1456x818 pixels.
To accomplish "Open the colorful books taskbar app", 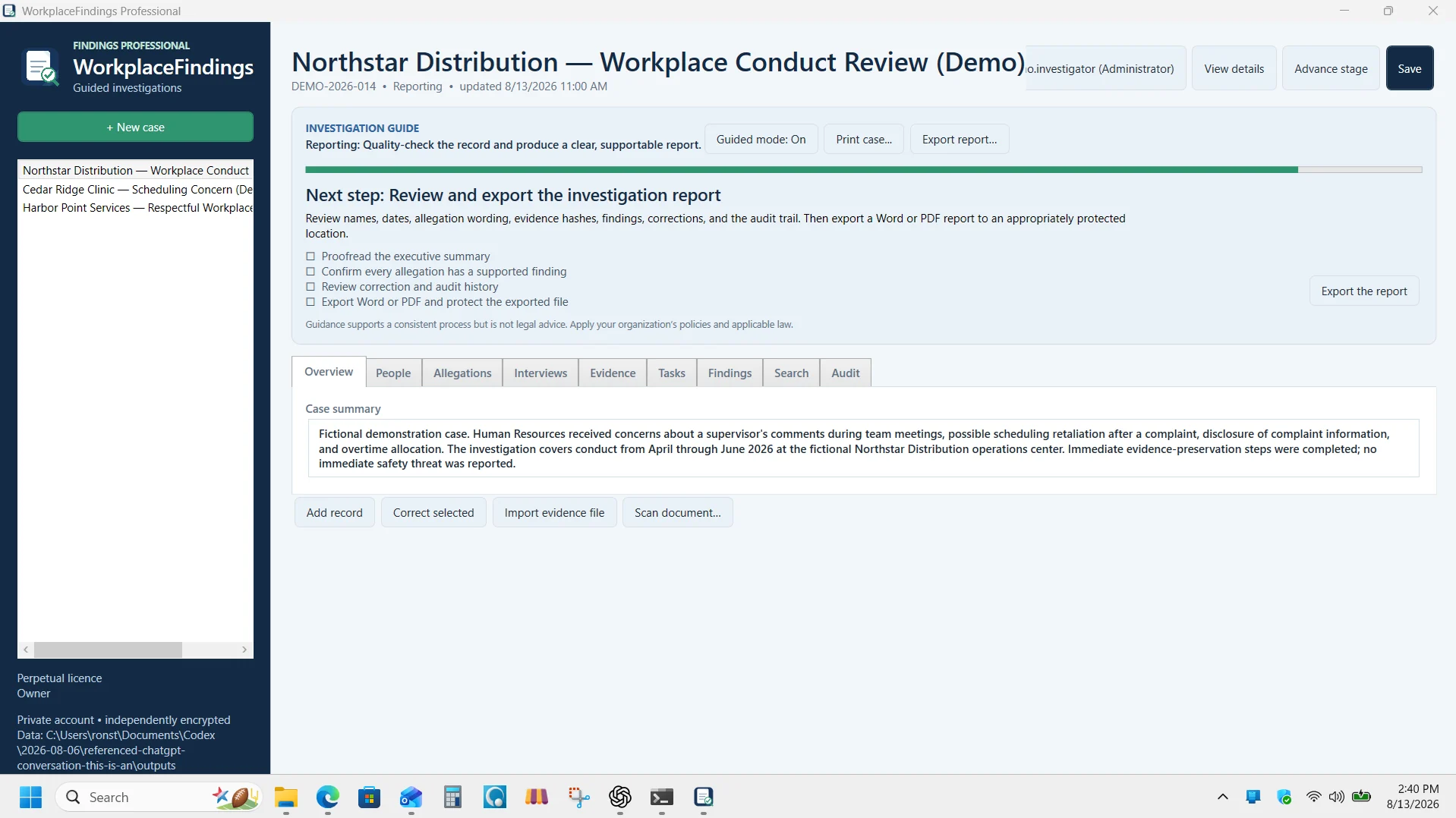I will pyautogui.click(x=537, y=797).
